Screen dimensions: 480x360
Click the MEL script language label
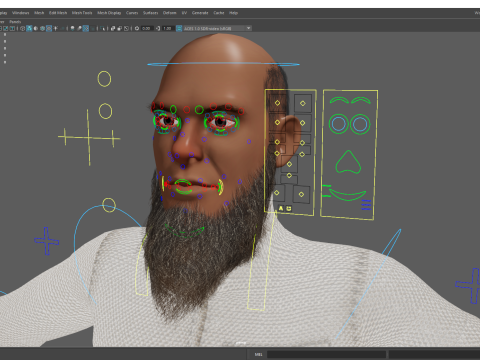coord(258,354)
